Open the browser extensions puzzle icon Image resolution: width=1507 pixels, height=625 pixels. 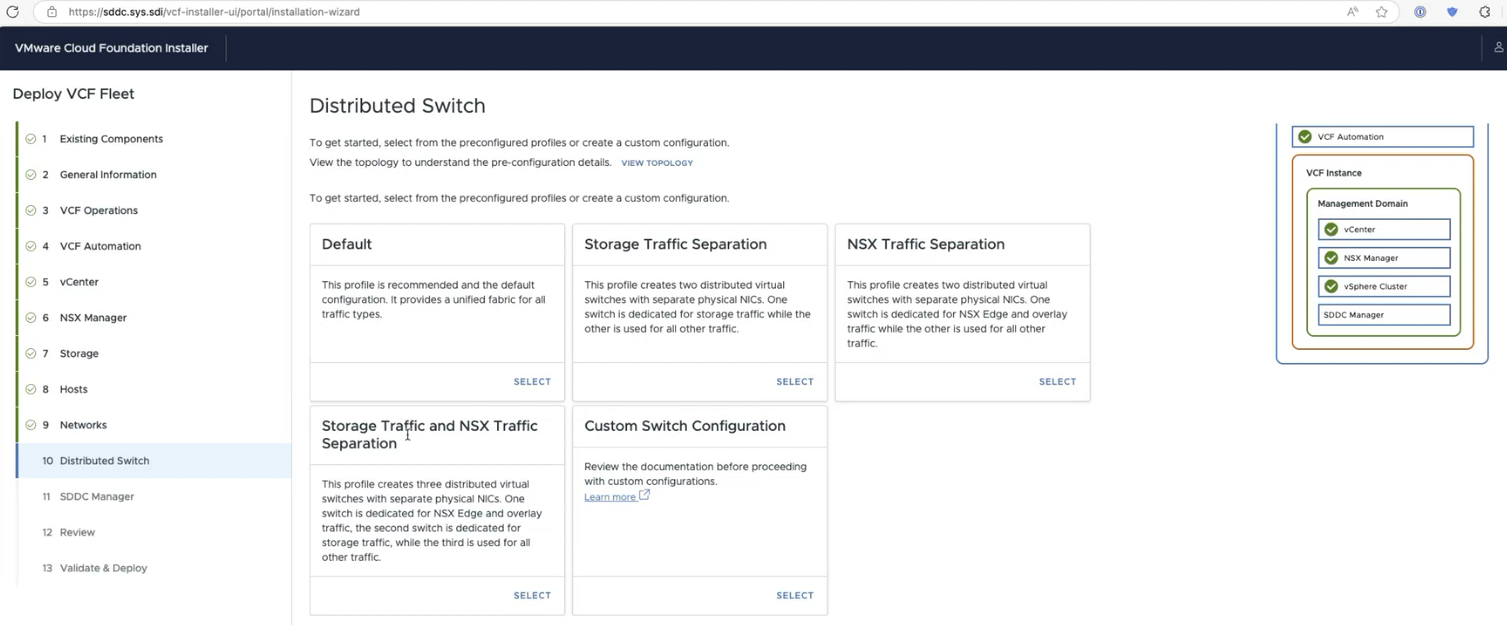tap(1485, 12)
